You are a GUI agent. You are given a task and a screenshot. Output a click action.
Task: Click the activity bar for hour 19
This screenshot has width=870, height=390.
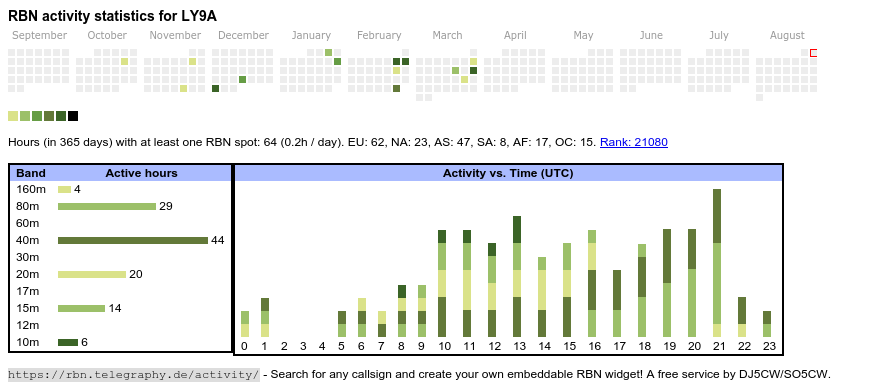point(667,283)
